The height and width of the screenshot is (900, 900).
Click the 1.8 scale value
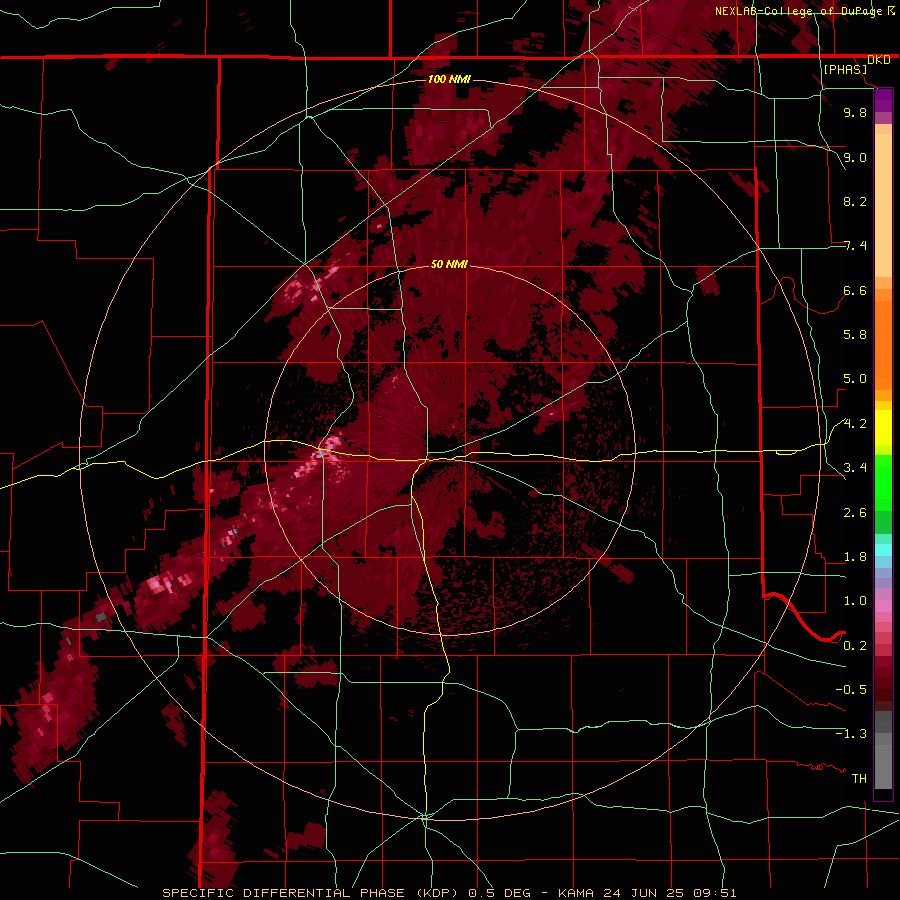855,557
